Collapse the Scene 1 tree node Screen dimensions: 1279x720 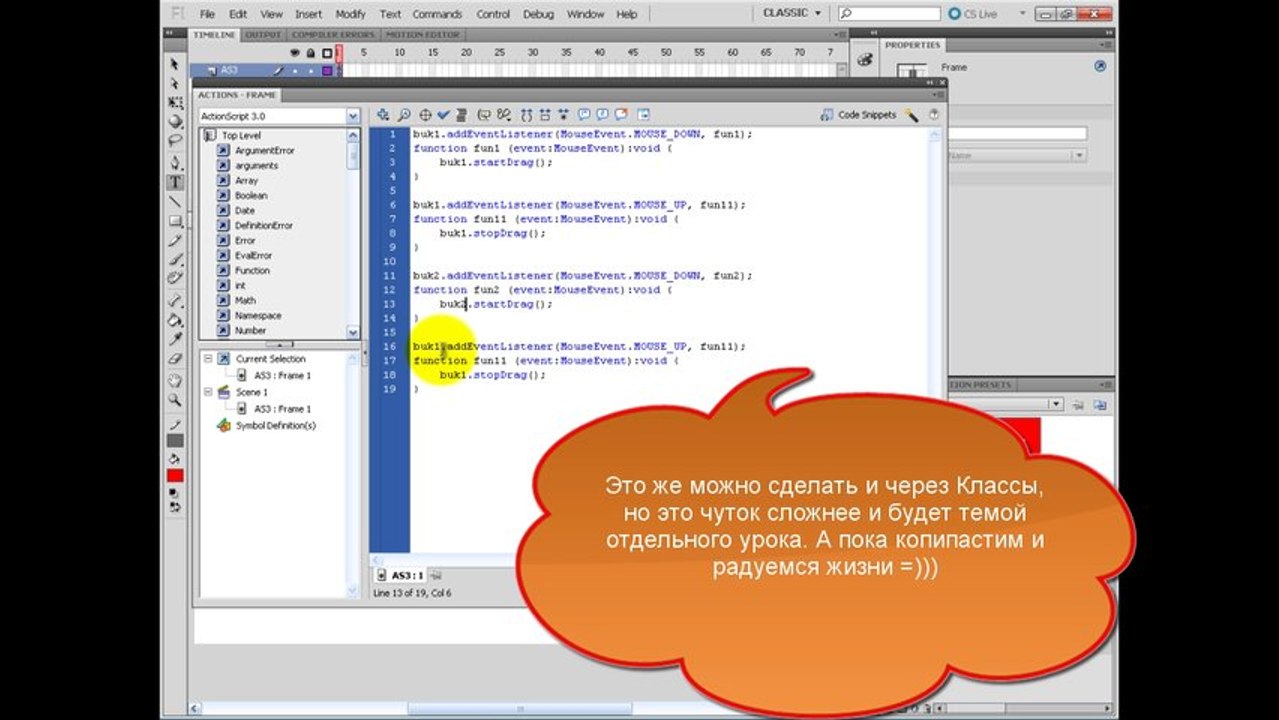tap(207, 393)
